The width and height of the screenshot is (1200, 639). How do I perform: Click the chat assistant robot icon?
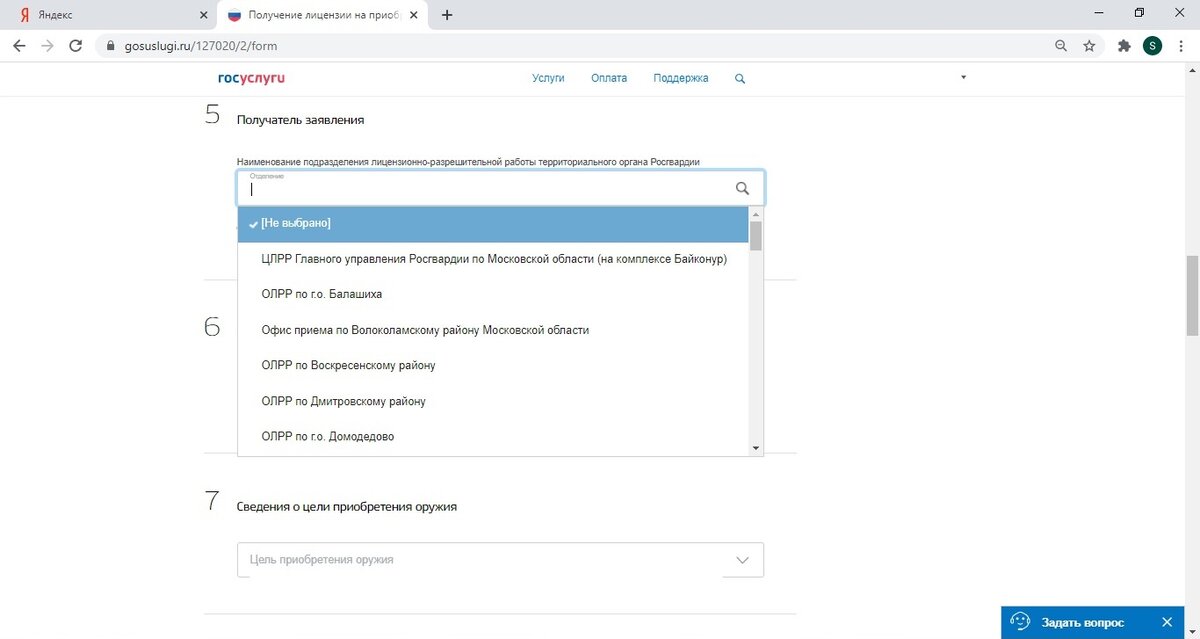point(1020,622)
